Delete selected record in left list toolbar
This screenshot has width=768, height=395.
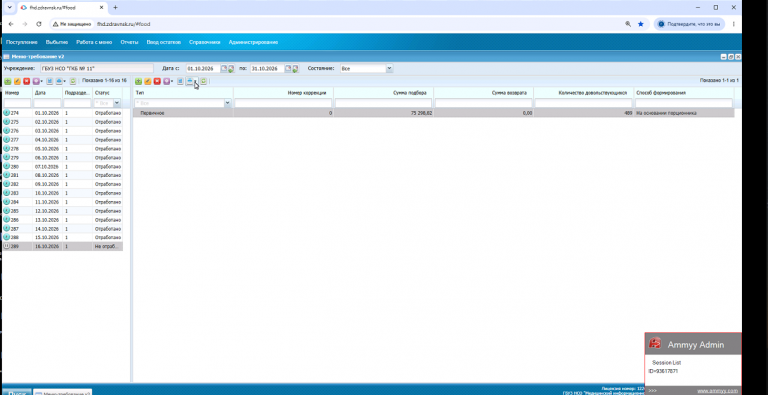click(26, 81)
